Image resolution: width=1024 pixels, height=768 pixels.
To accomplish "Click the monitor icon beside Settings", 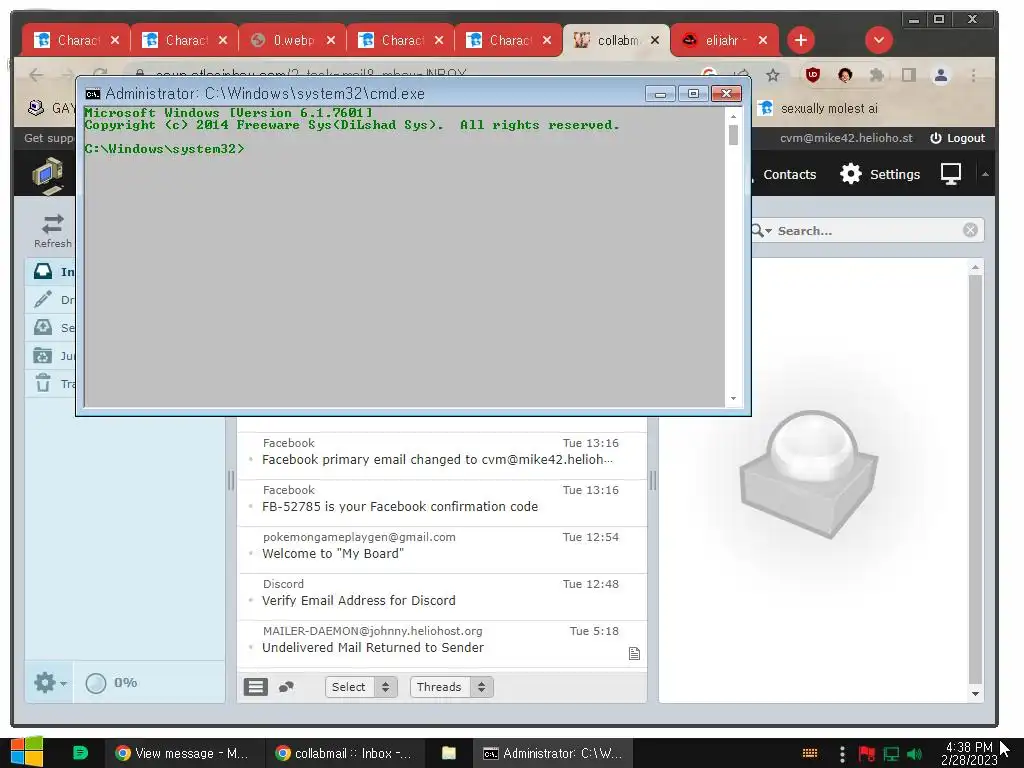I will pos(951,174).
